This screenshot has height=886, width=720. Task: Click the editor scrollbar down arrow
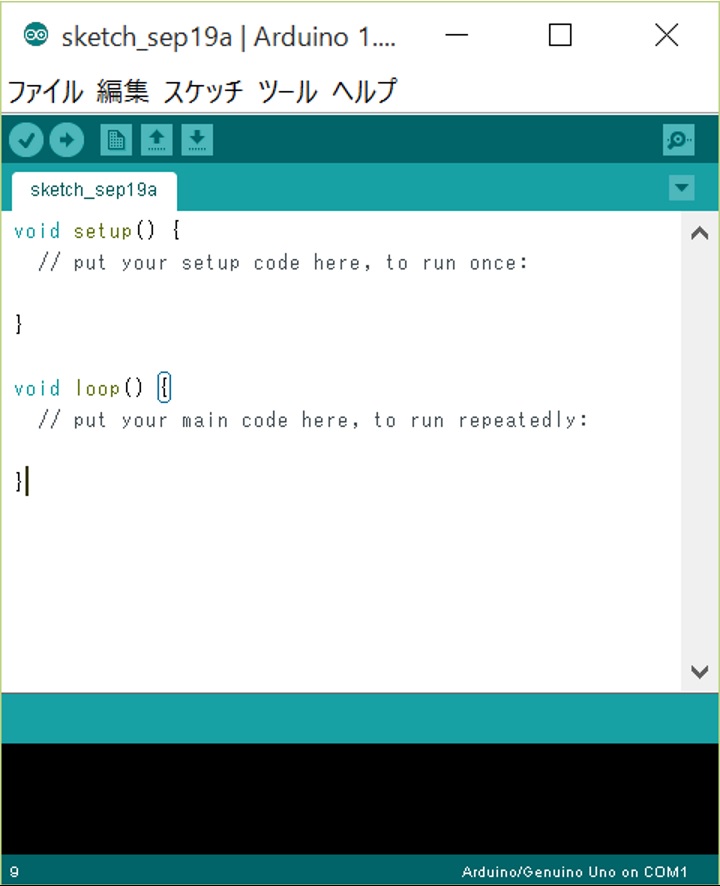coord(700,671)
